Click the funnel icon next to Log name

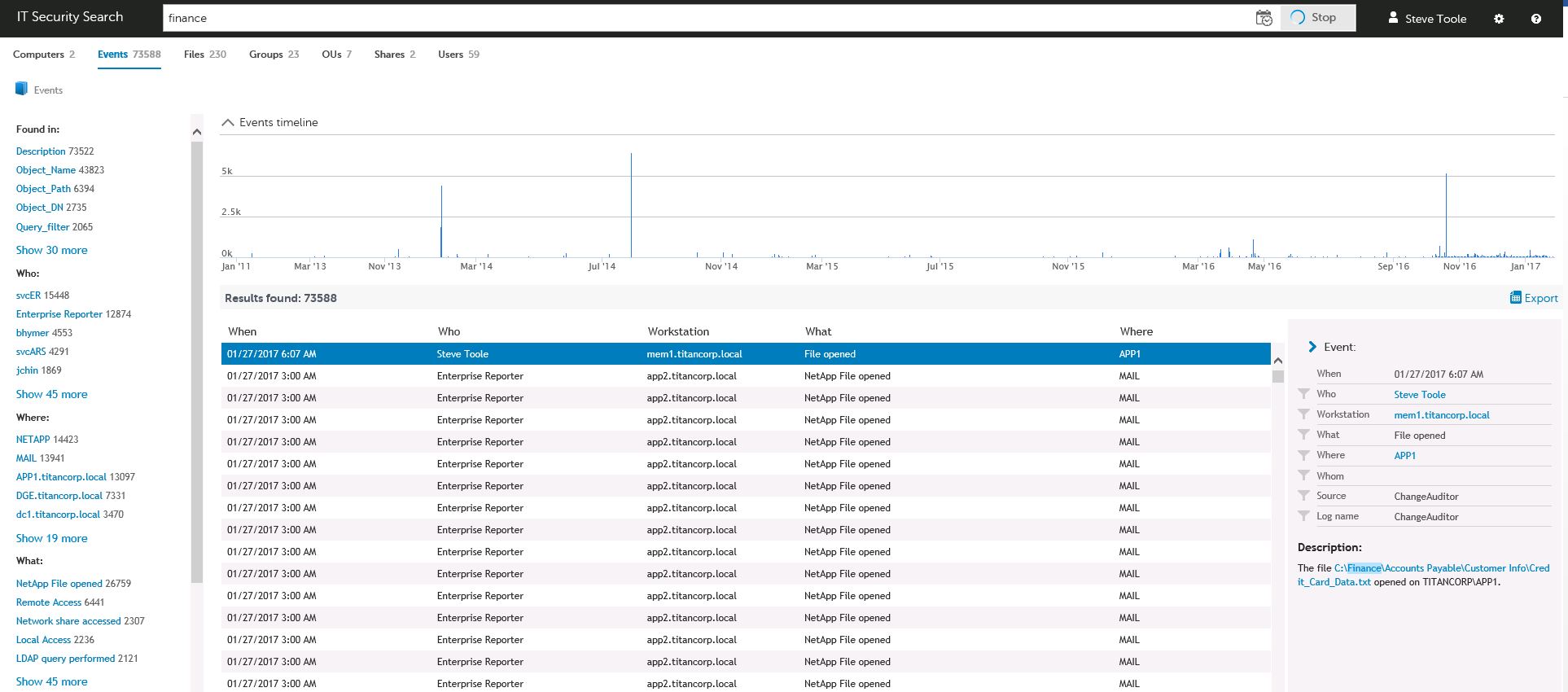[x=1303, y=516]
